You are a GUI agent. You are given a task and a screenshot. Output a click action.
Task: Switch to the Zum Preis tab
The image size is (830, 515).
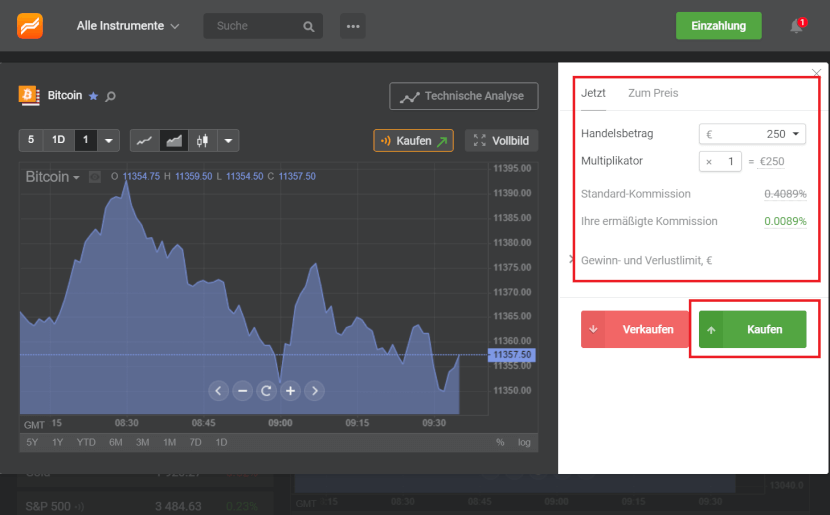pos(653,93)
